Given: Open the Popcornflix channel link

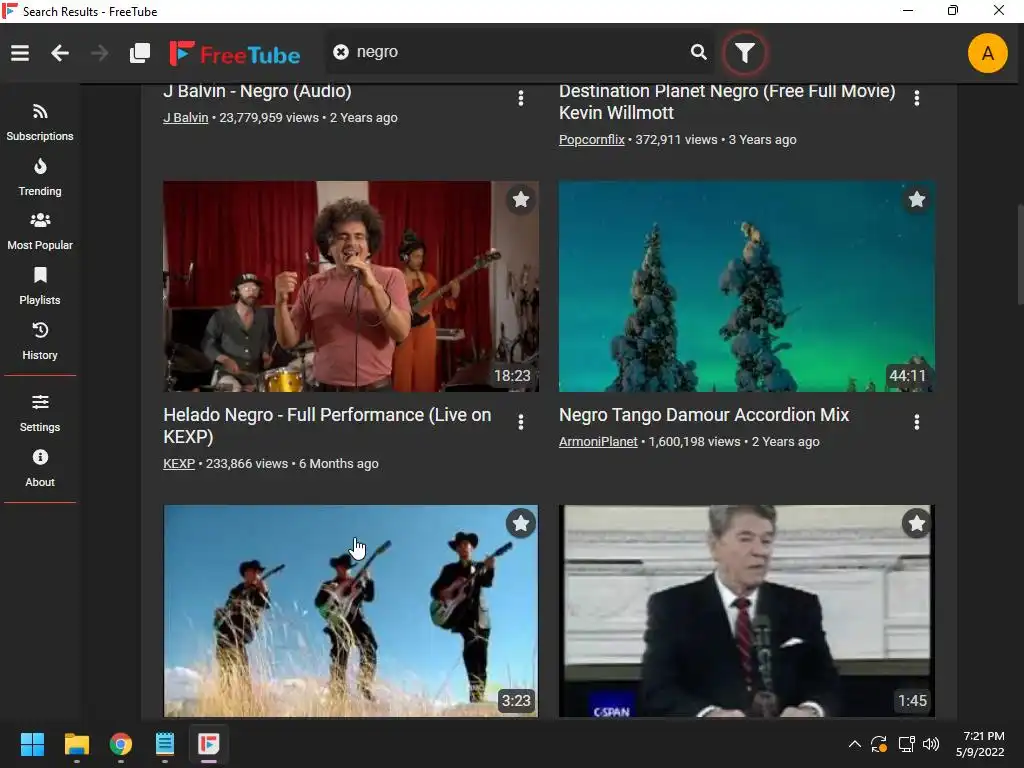Looking at the screenshot, I should coord(592,139).
